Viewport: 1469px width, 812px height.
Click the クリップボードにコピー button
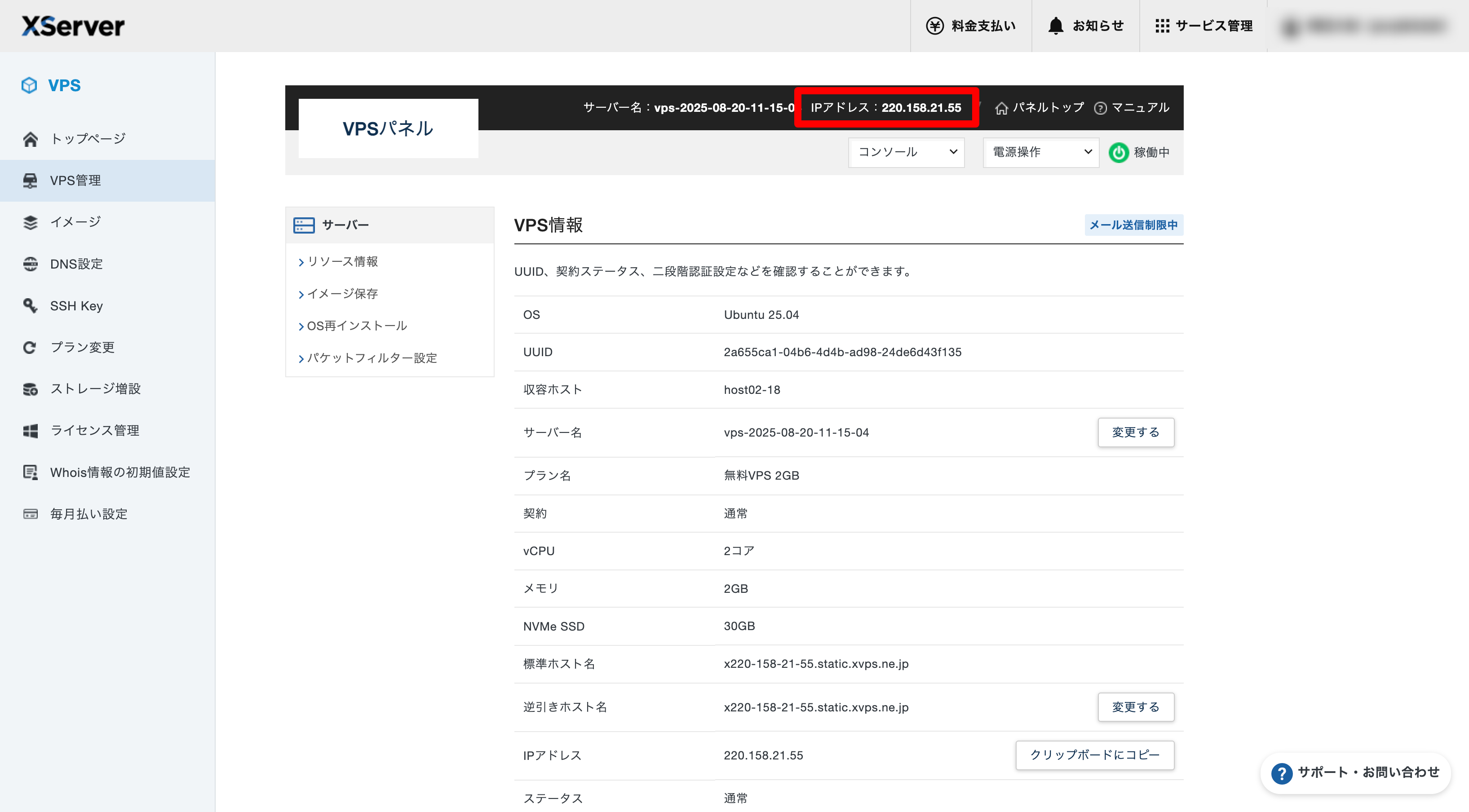point(1094,755)
